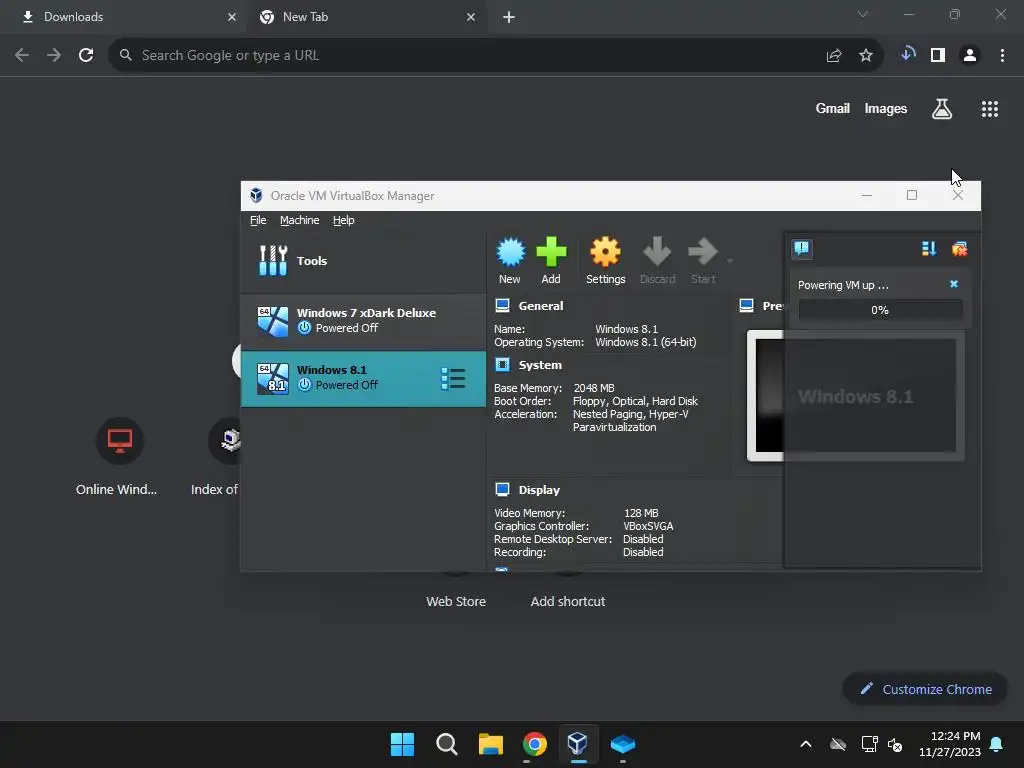Image resolution: width=1024 pixels, height=768 pixels.
Task: Open the Online Wind... shortcut
Action: [x=118, y=456]
